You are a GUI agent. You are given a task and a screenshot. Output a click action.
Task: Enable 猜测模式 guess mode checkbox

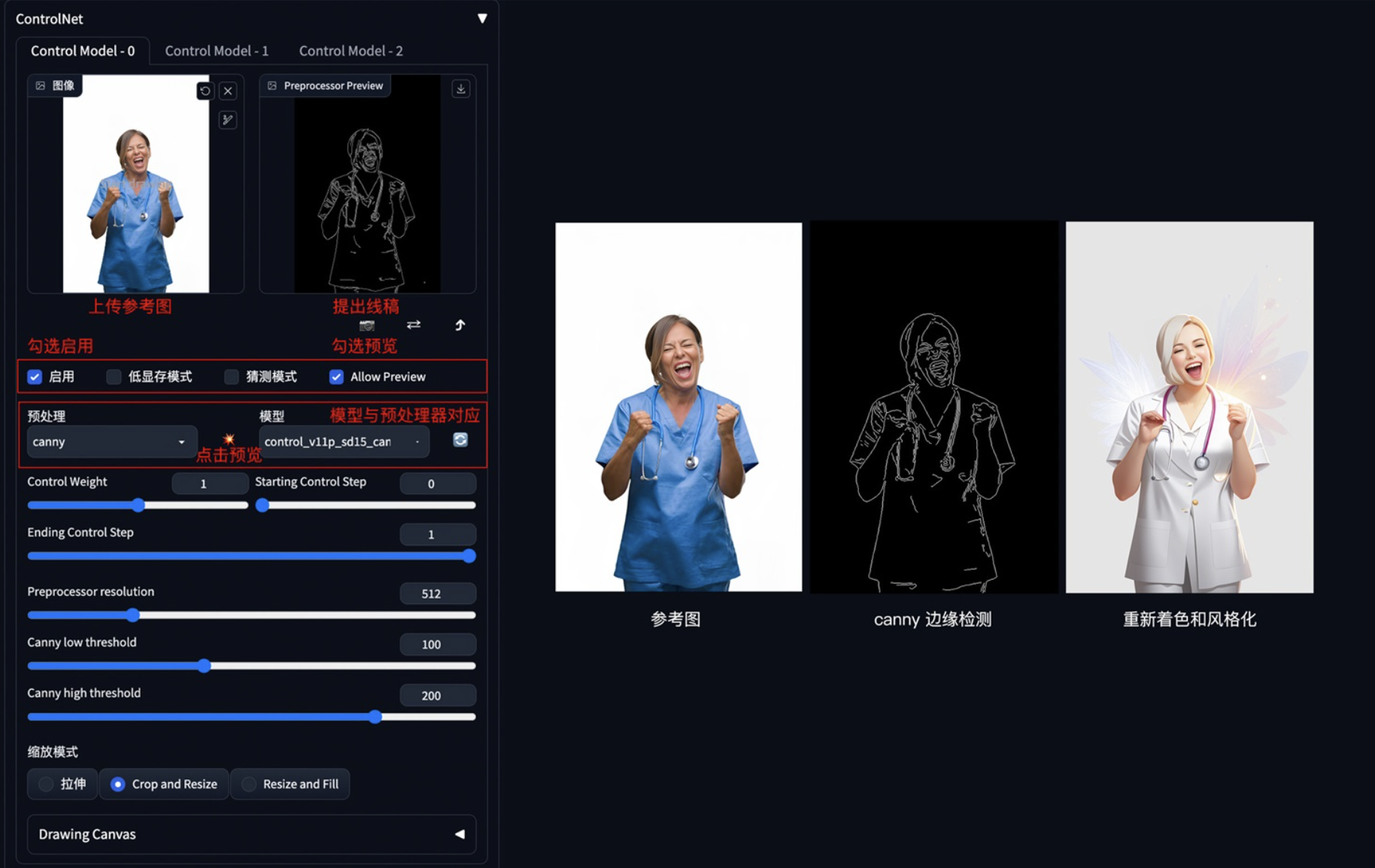coord(232,377)
